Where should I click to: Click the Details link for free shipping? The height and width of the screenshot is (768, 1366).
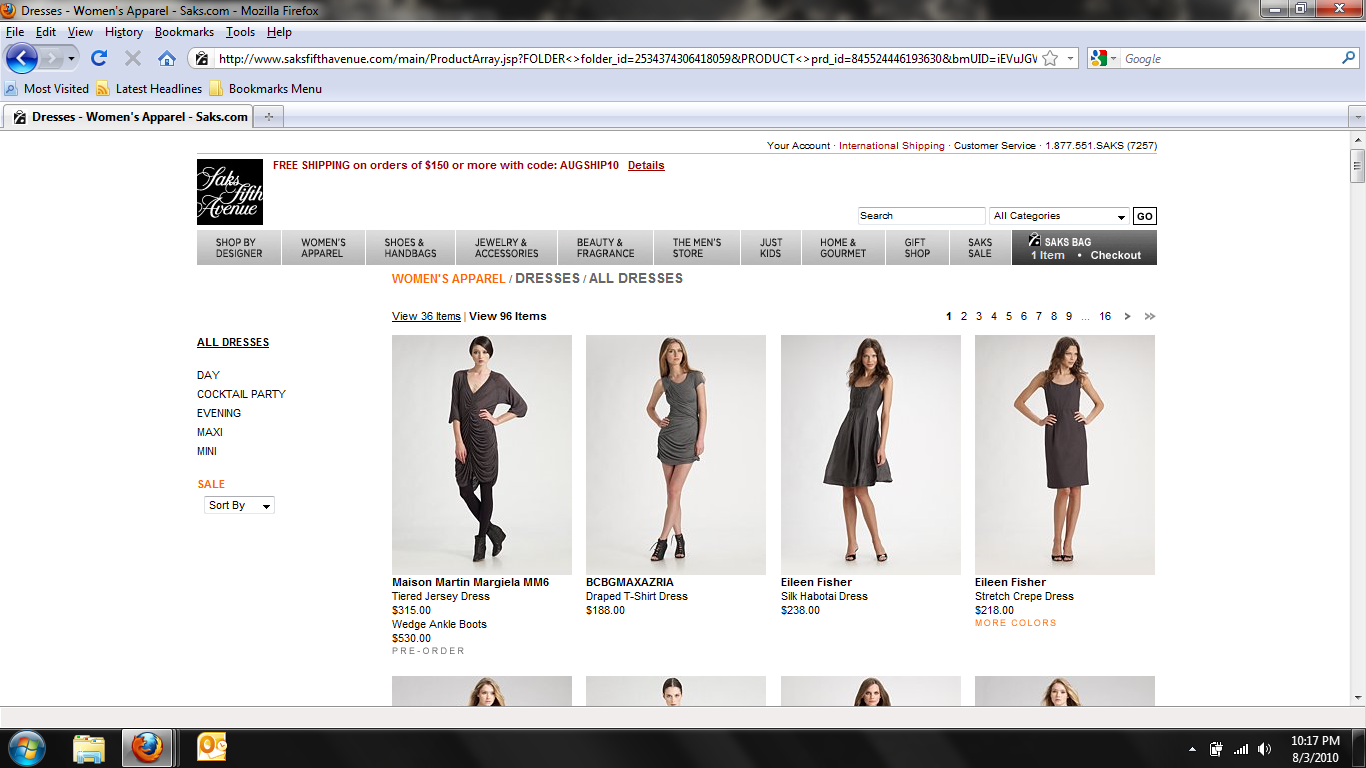click(646, 166)
